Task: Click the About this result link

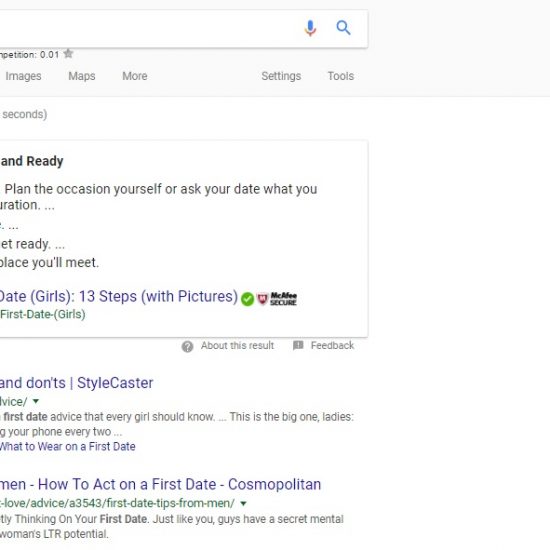Action: [x=237, y=346]
